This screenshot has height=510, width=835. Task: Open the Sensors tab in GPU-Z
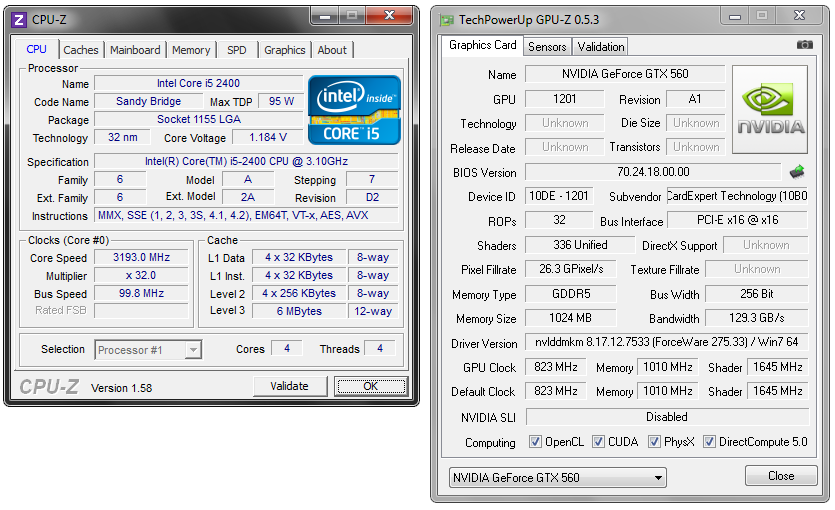pos(547,46)
